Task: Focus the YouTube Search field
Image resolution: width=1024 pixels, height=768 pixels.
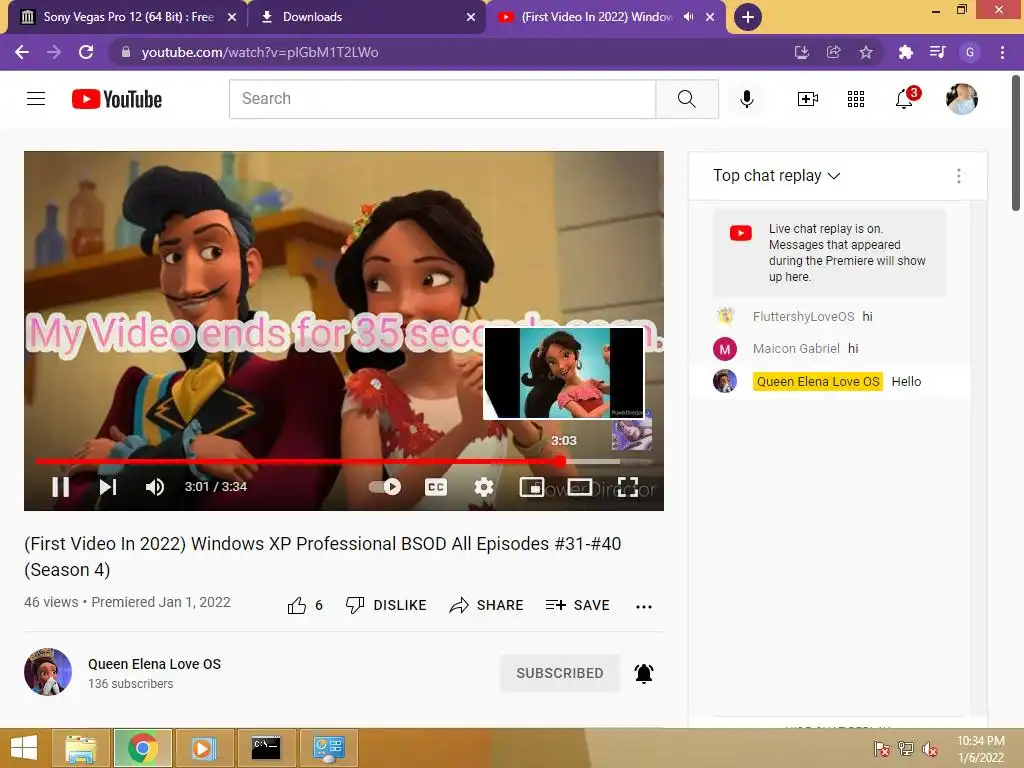Action: point(443,99)
